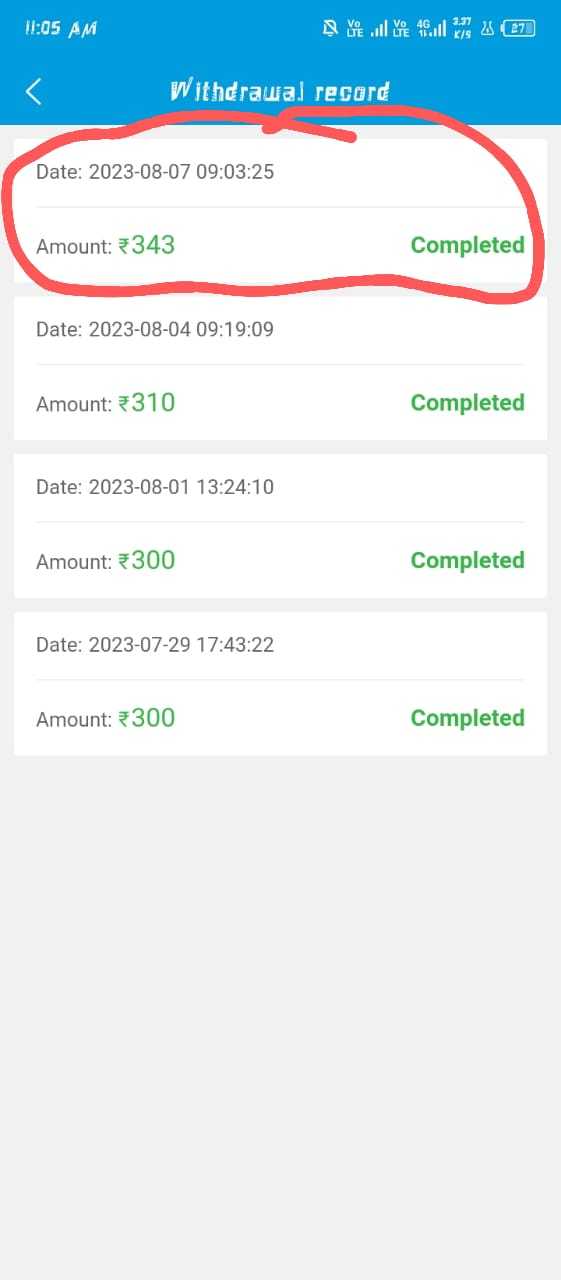The height and width of the screenshot is (1280, 561).
Task: Tap the back arrow icon
Action: [x=34, y=92]
